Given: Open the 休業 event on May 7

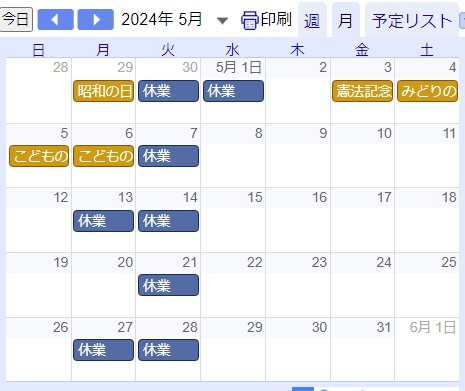Looking at the screenshot, I should pos(168,156).
